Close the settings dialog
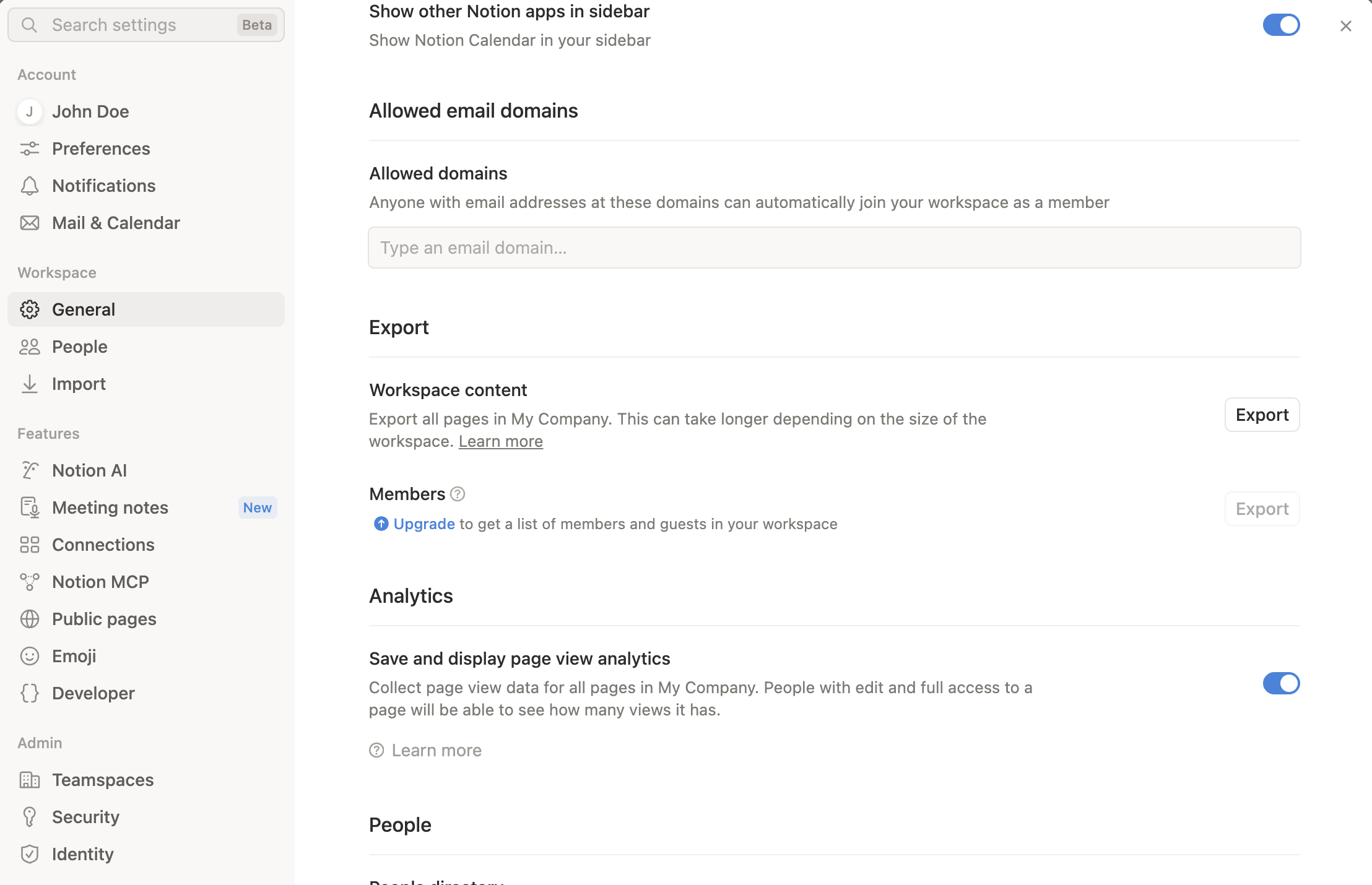This screenshot has width=1372, height=885. click(x=1345, y=26)
